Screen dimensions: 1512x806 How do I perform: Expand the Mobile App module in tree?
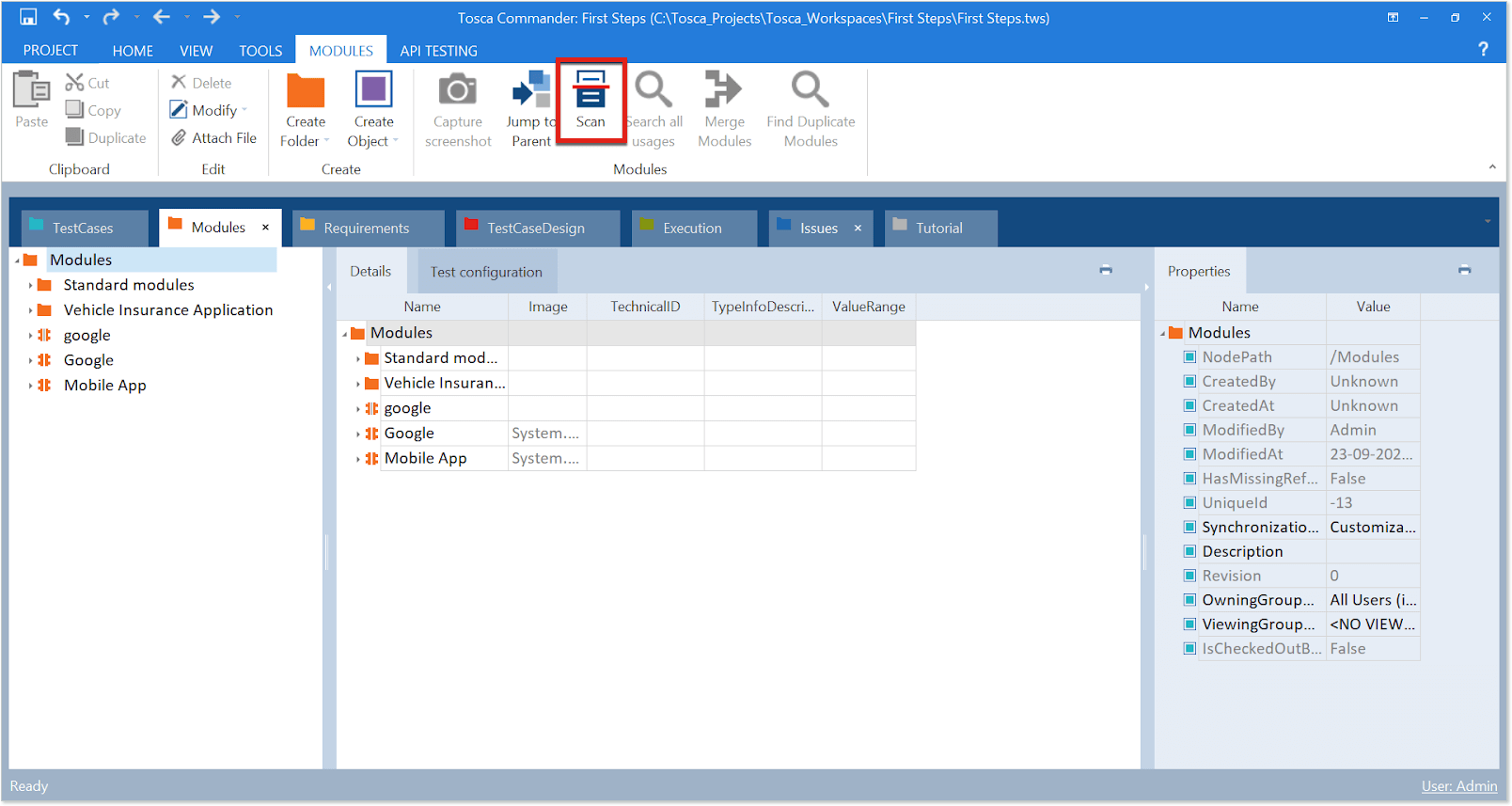point(30,386)
